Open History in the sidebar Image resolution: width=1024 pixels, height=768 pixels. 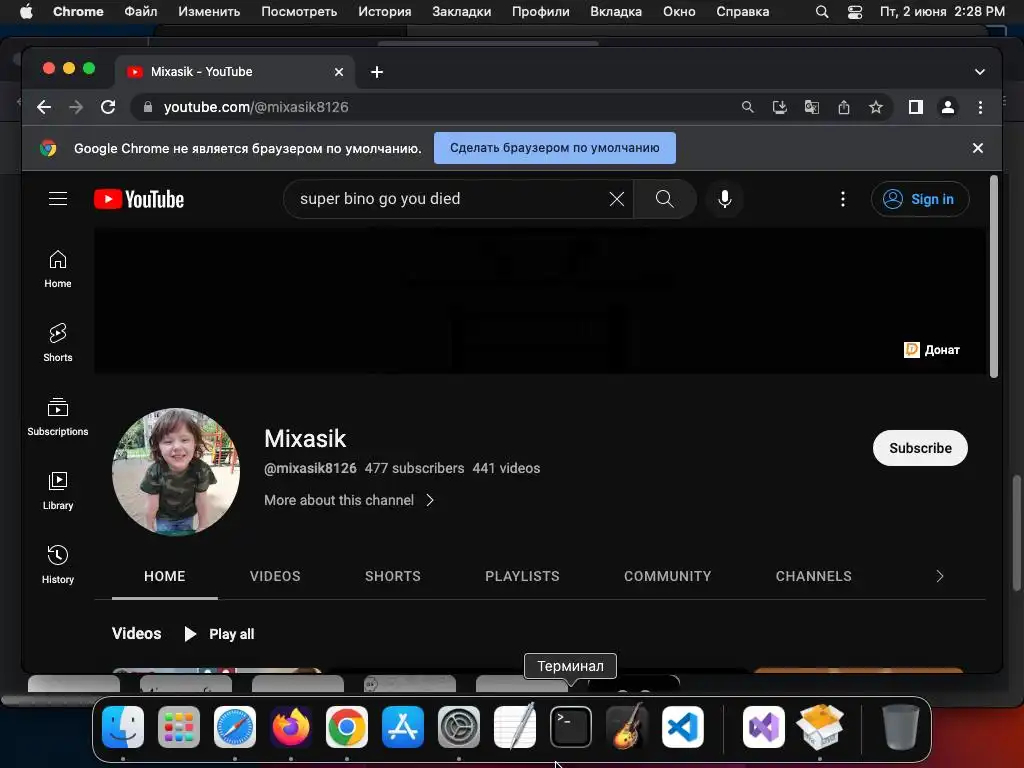coord(57,565)
